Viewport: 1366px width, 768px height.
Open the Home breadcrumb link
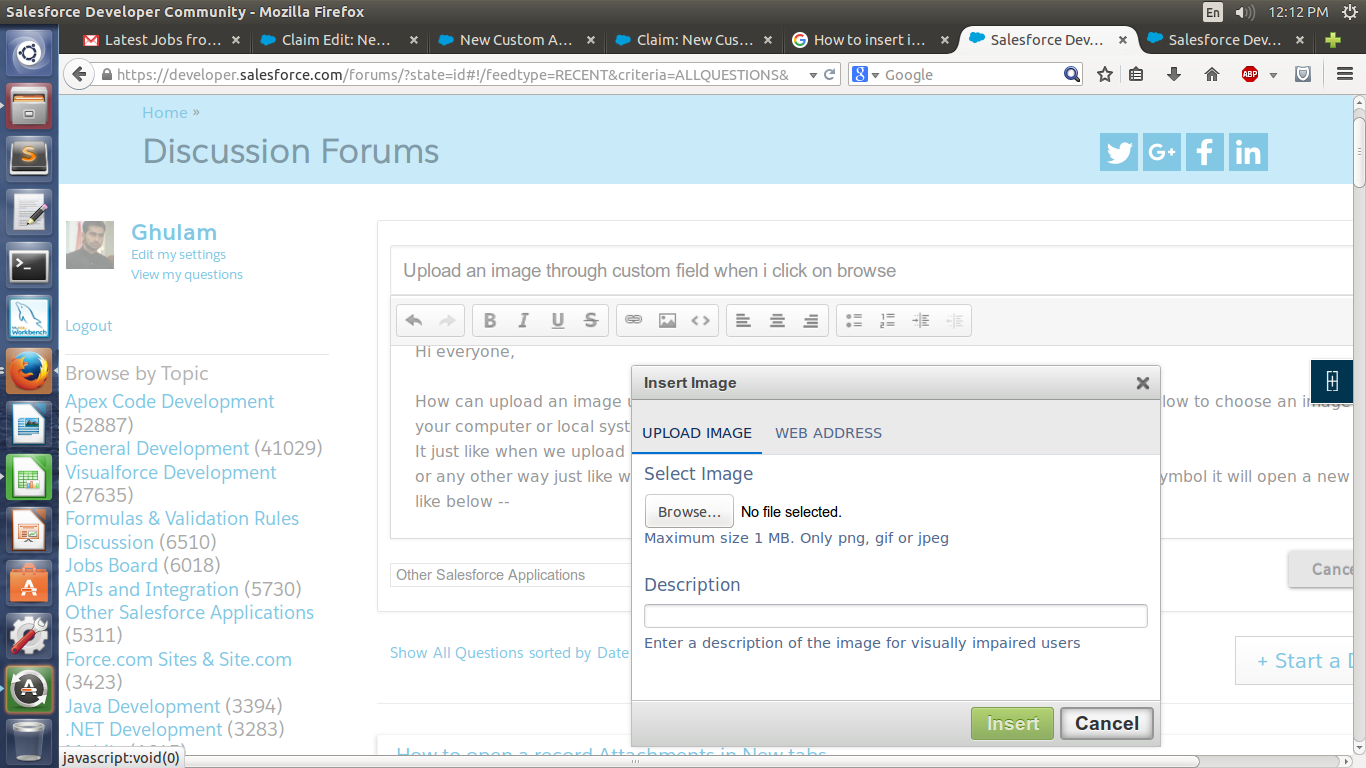(x=165, y=113)
